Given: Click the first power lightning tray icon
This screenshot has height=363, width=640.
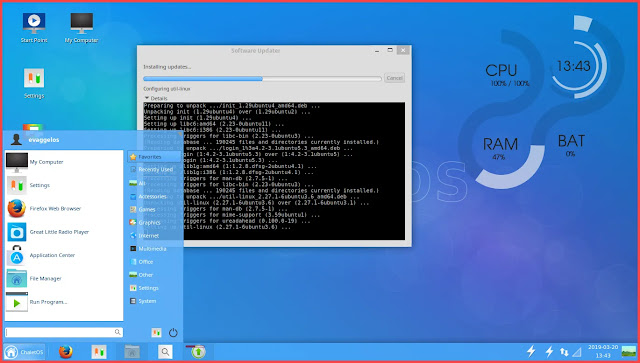Looking at the screenshot, I should [x=531, y=351].
